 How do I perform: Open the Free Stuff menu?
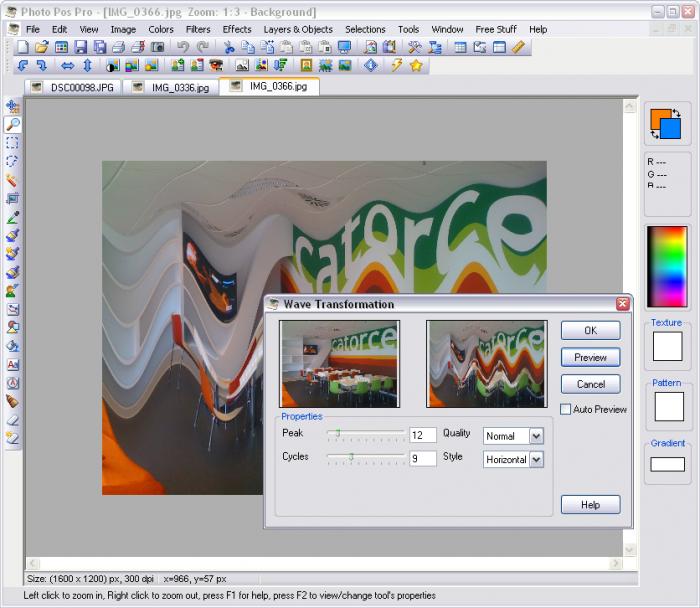(x=496, y=29)
